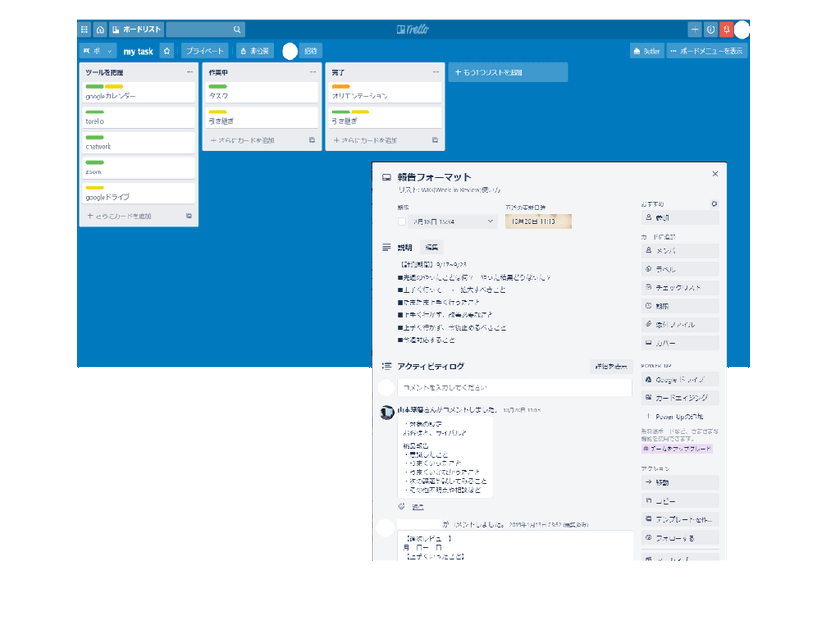Click the apps grid icon
Screen dimensions: 840x630
pyautogui.click(x=85, y=29)
